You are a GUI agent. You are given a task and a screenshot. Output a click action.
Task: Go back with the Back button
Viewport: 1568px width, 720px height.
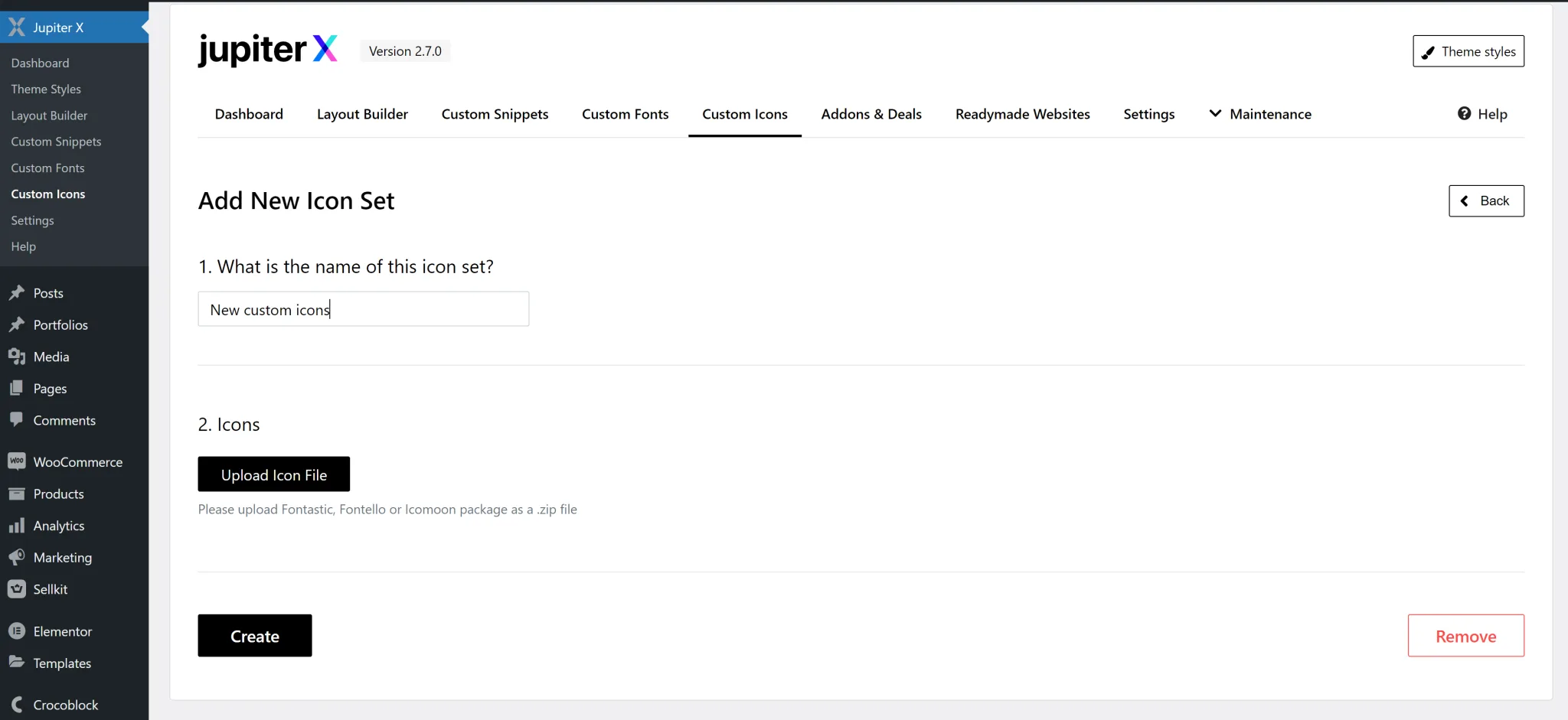(1486, 200)
